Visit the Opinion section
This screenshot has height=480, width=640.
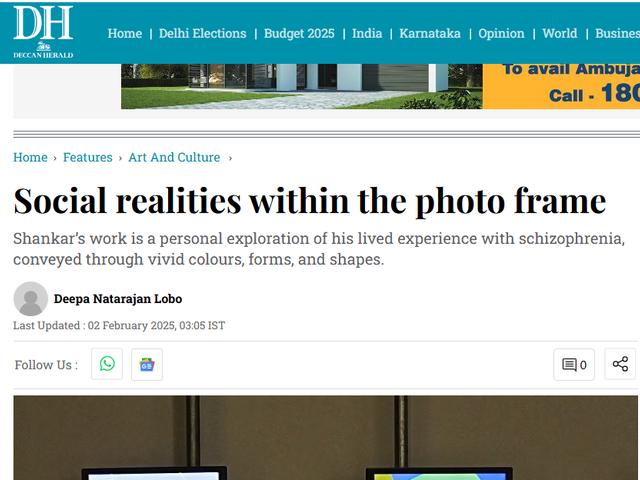(501, 33)
